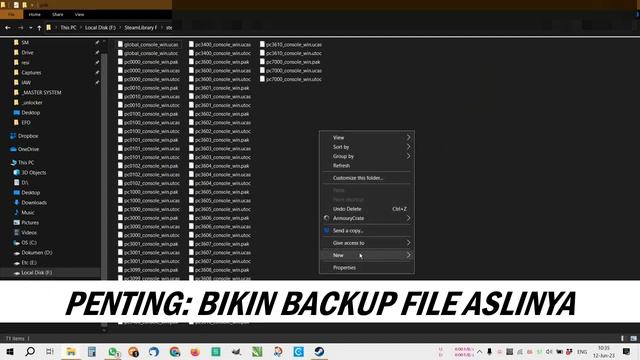
Task: Expand the Give access to submenu arrow
Action: click(x=408, y=243)
